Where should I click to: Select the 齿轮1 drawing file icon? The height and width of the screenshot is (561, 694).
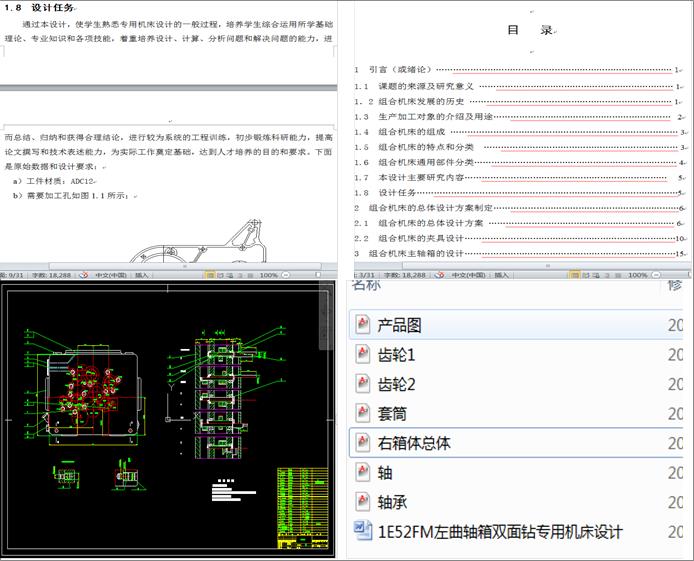pos(363,354)
